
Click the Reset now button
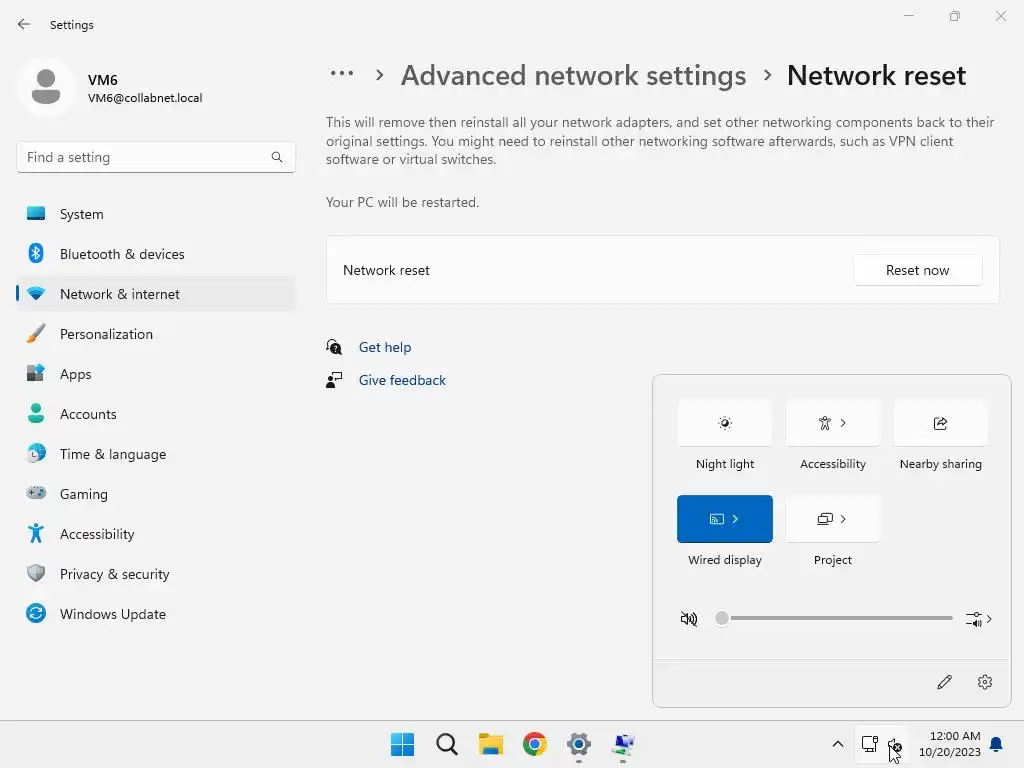tap(917, 270)
